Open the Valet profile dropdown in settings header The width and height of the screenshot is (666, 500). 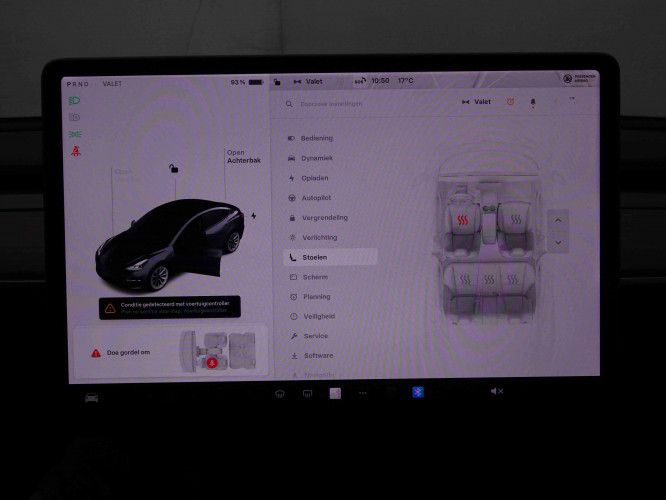point(476,102)
